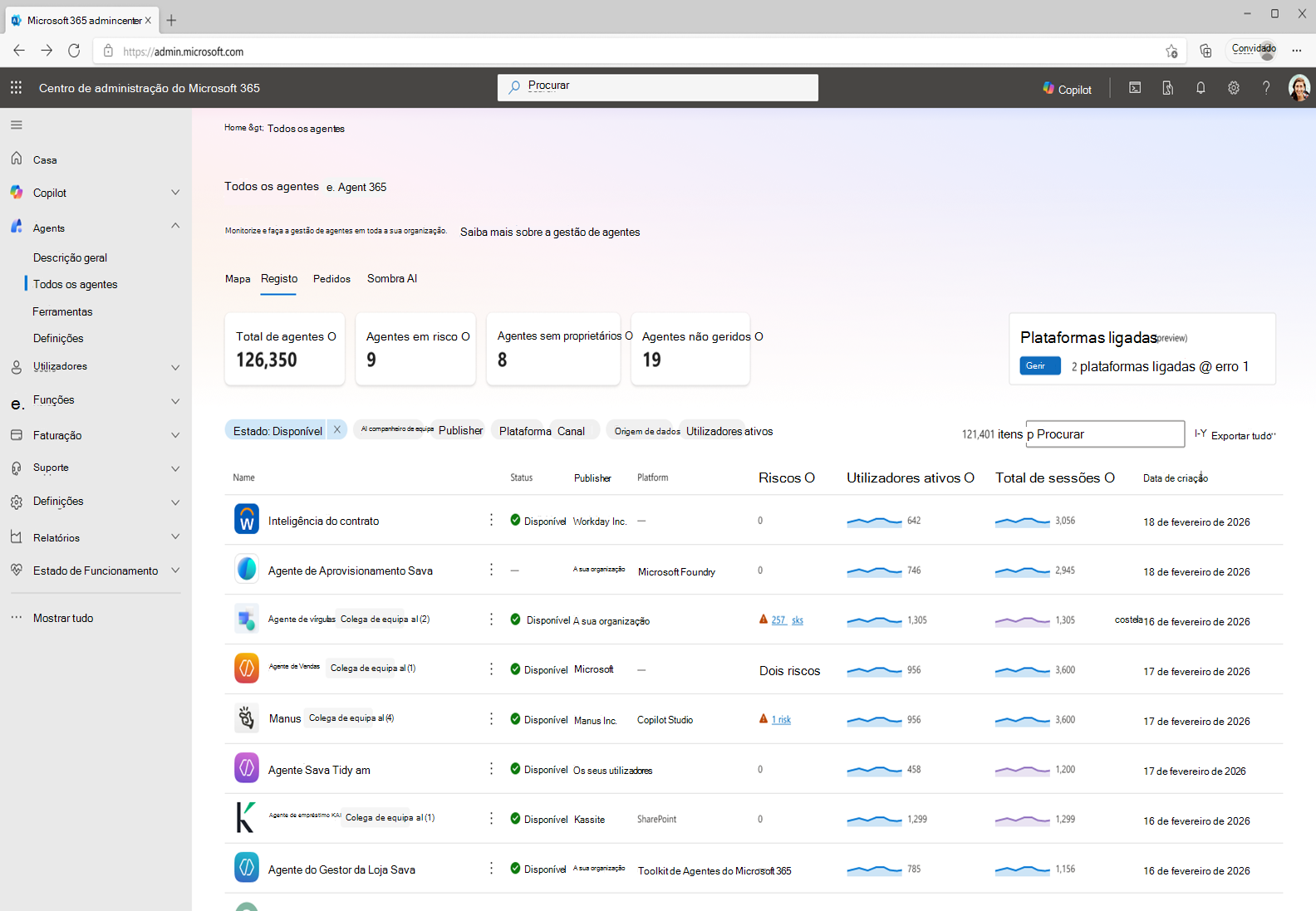
Task: Open the Plataforma filter
Action: [x=525, y=431]
